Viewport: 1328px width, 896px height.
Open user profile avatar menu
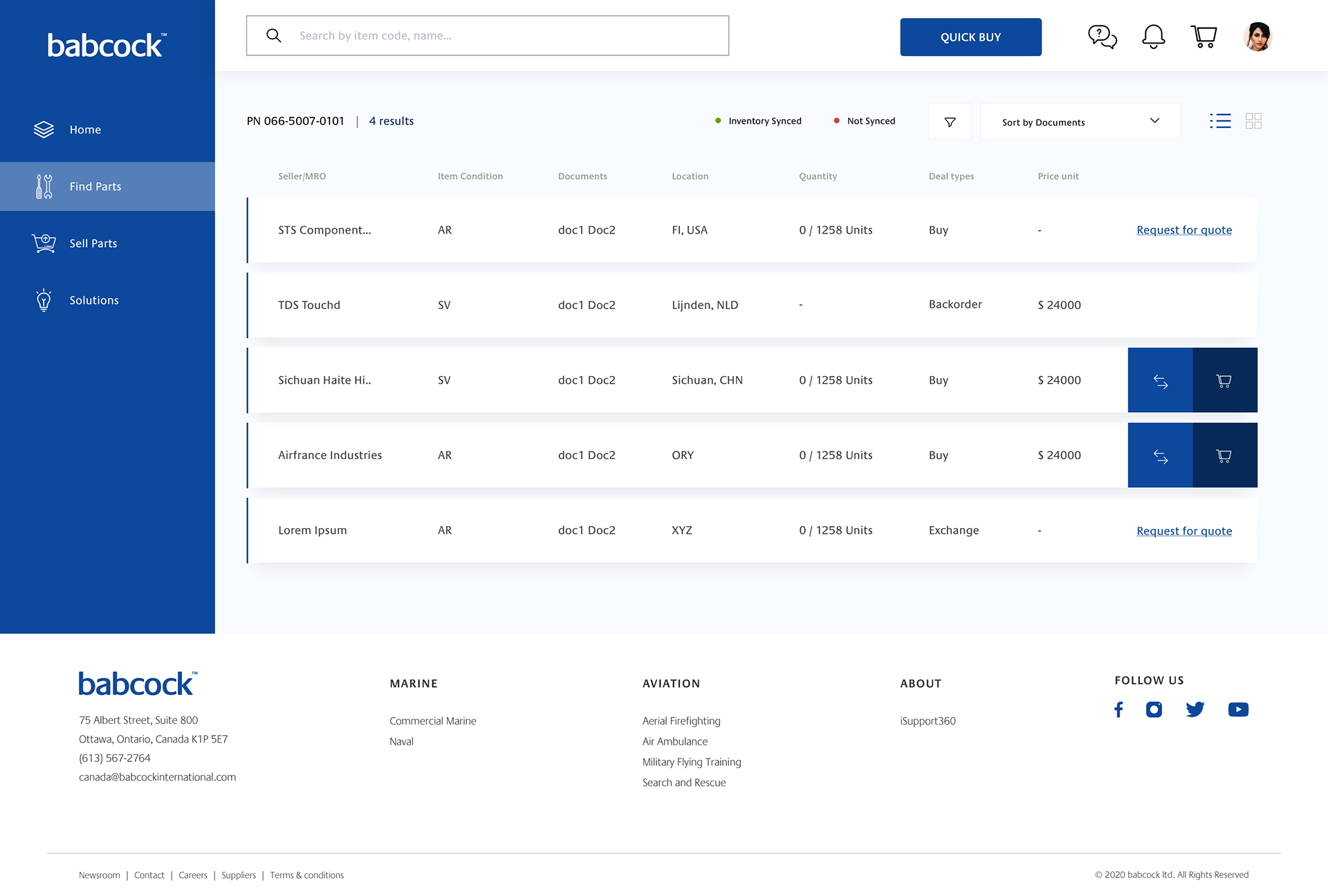[1257, 37]
